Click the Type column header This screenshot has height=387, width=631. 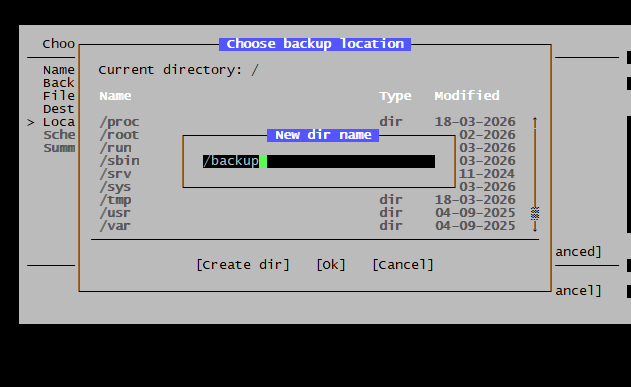[395, 96]
